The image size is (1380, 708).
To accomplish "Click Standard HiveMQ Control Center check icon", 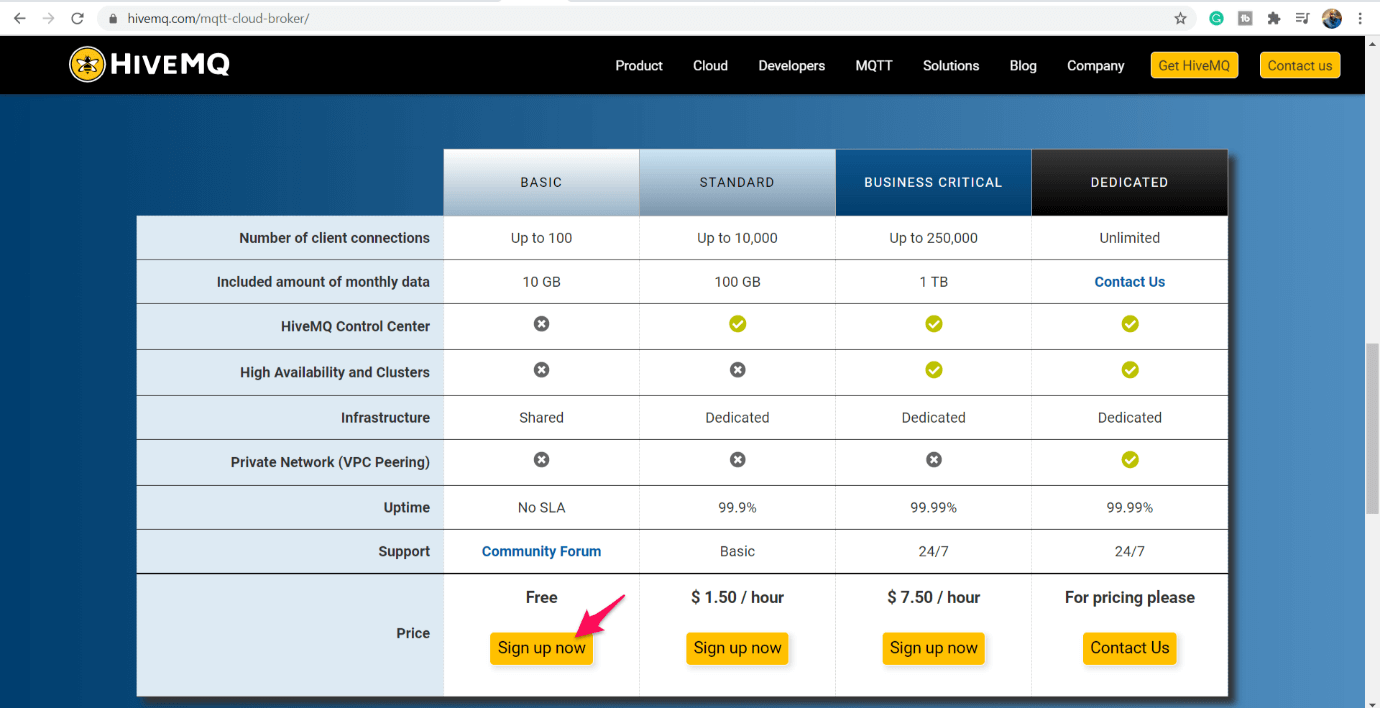I will [x=737, y=324].
